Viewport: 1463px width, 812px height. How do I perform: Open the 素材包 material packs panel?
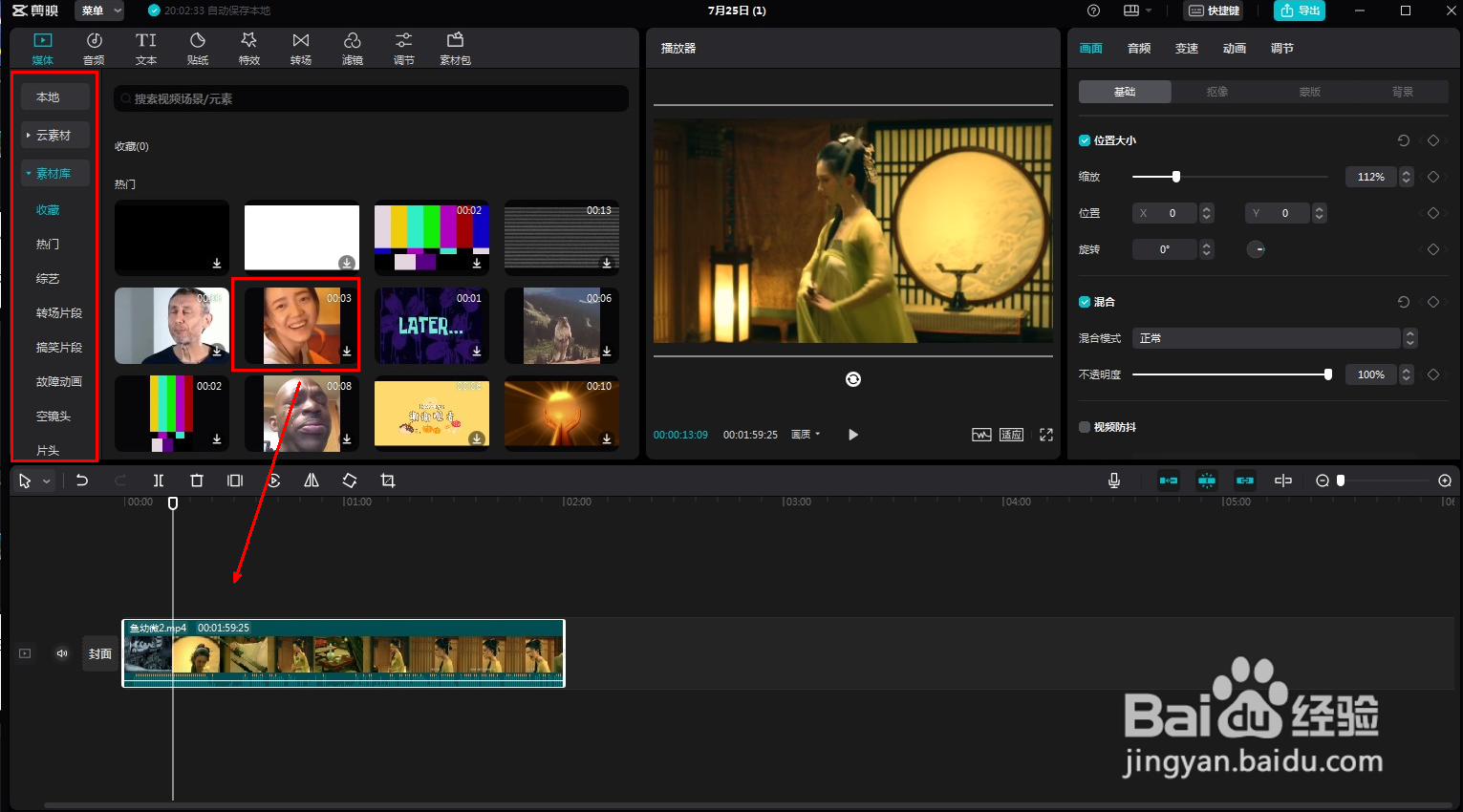[x=455, y=48]
